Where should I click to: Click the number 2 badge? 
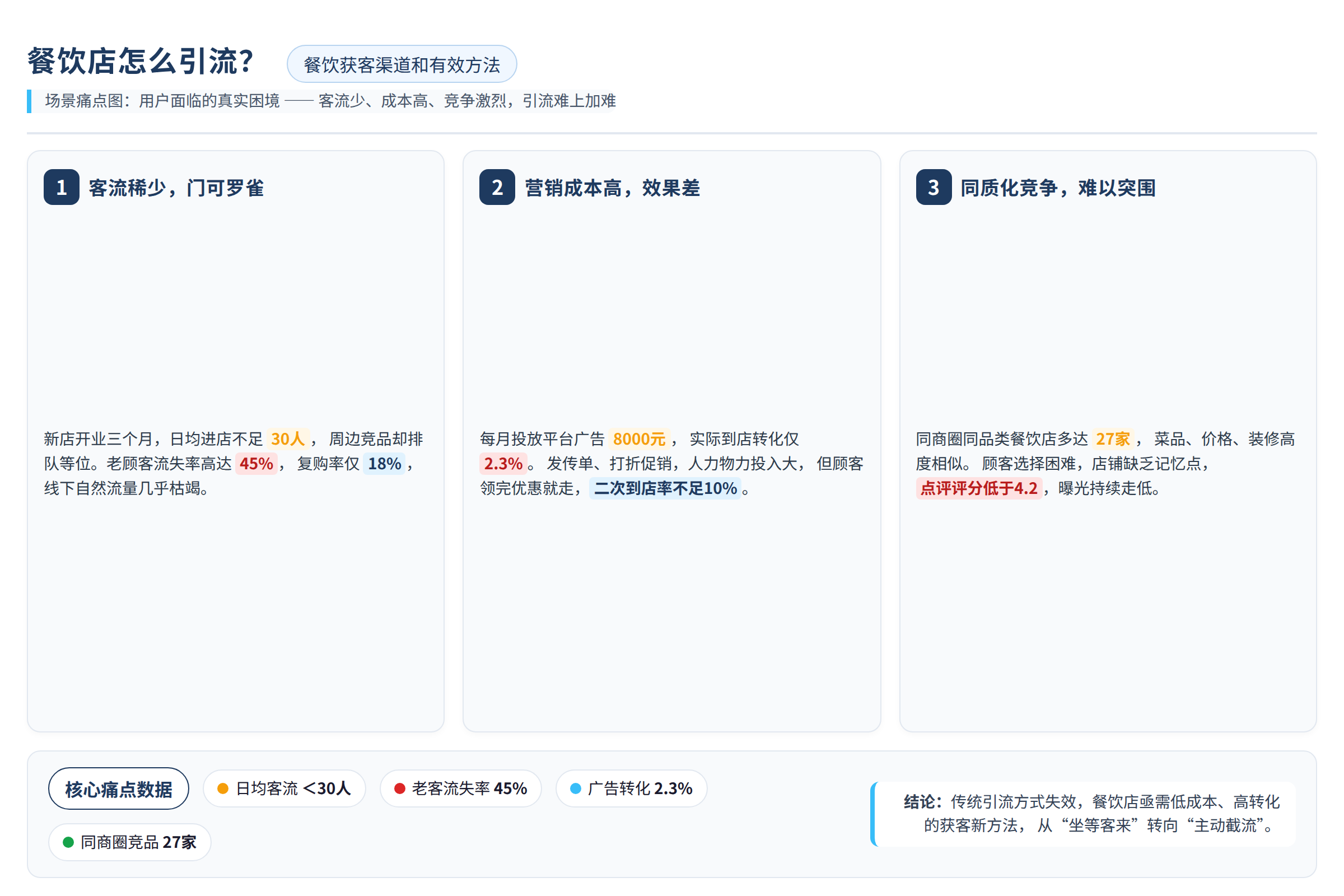(497, 188)
